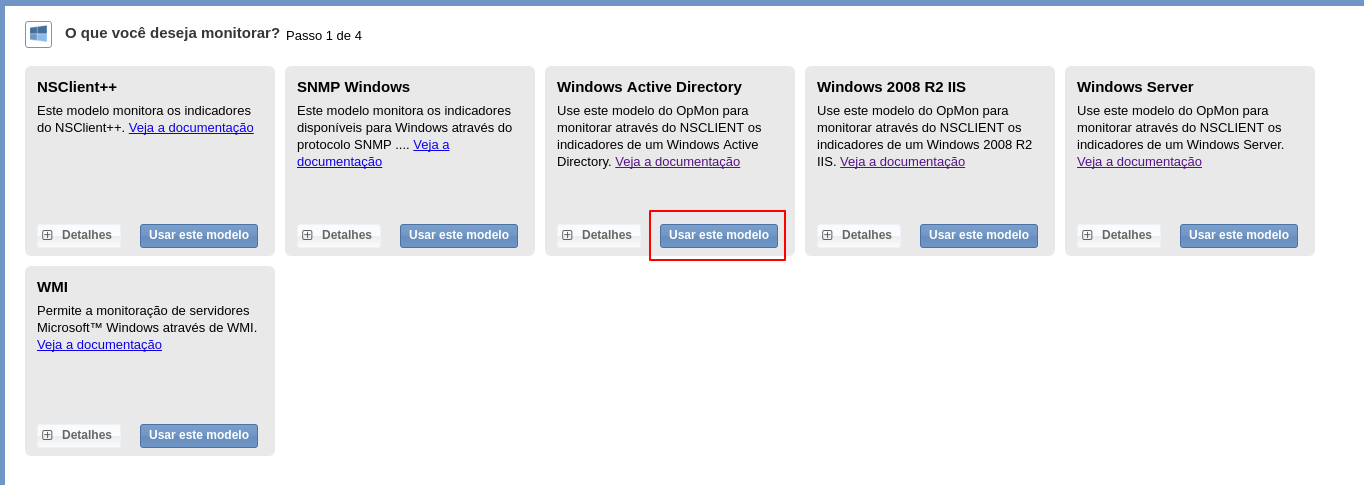Open WMI documentation link
This screenshot has height=485, width=1364.
(99, 345)
